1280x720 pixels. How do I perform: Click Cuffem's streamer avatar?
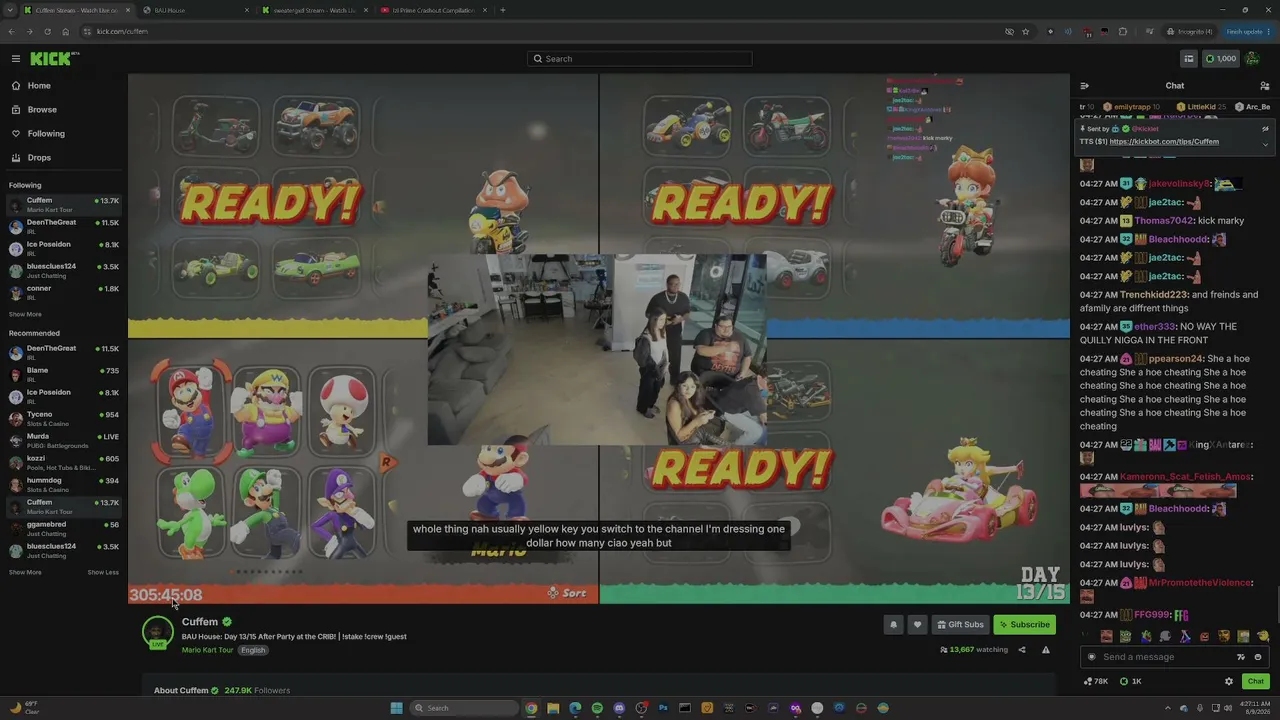click(158, 633)
